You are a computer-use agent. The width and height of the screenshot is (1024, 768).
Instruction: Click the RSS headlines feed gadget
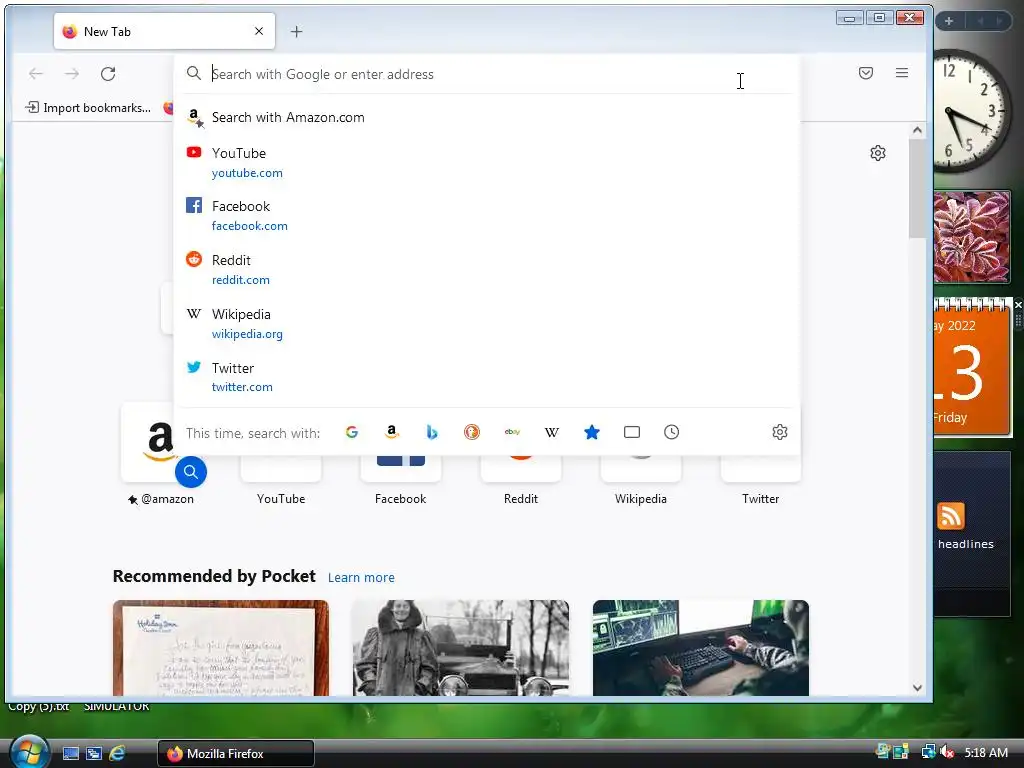click(971, 532)
